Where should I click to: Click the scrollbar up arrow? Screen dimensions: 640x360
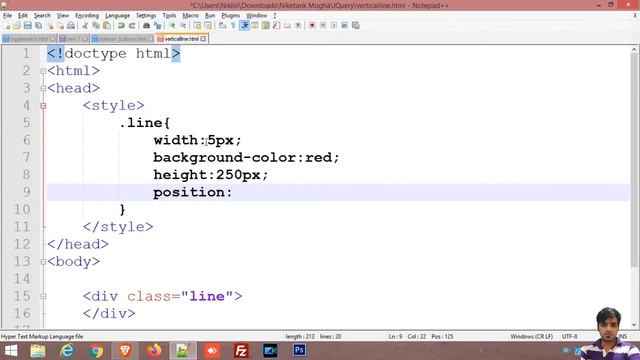click(634, 49)
